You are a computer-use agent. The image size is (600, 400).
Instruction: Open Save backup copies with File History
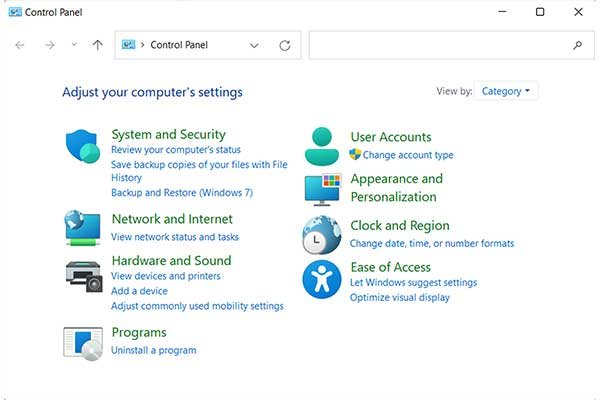click(x=199, y=171)
